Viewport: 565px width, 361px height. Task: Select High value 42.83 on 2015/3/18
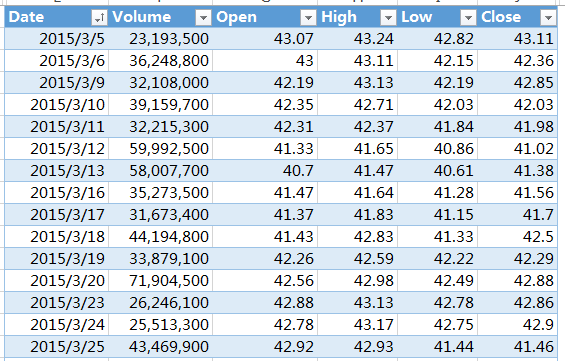(x=357, y=236)
